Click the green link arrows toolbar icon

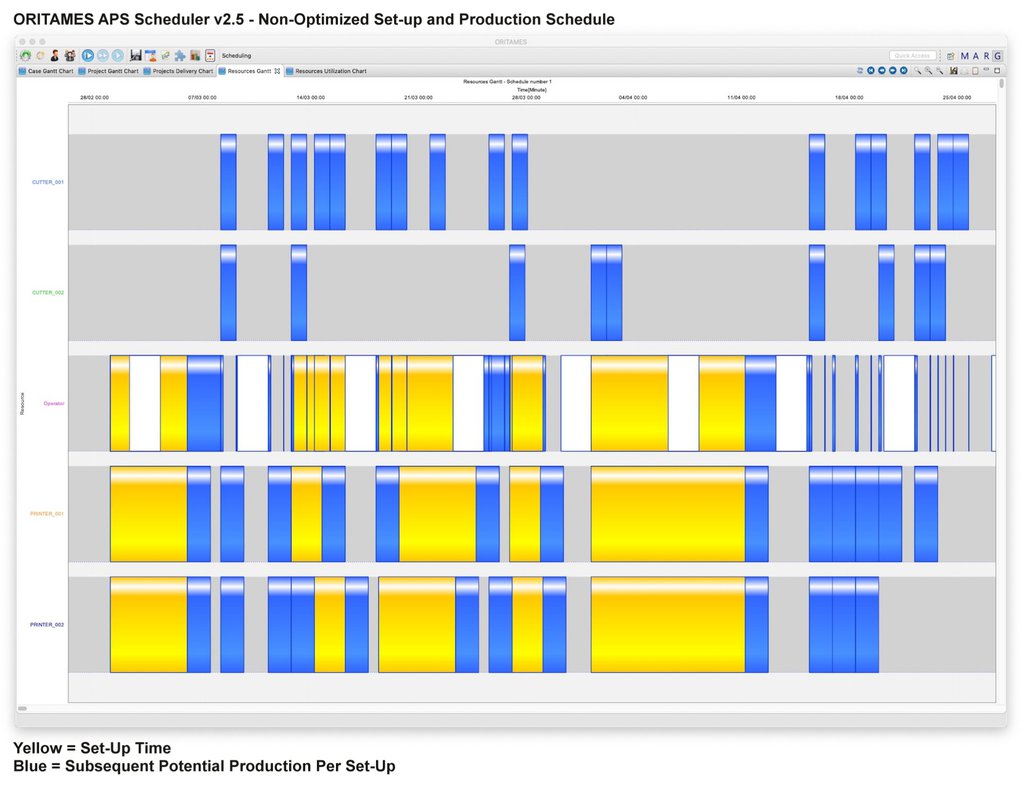point(165,56)
